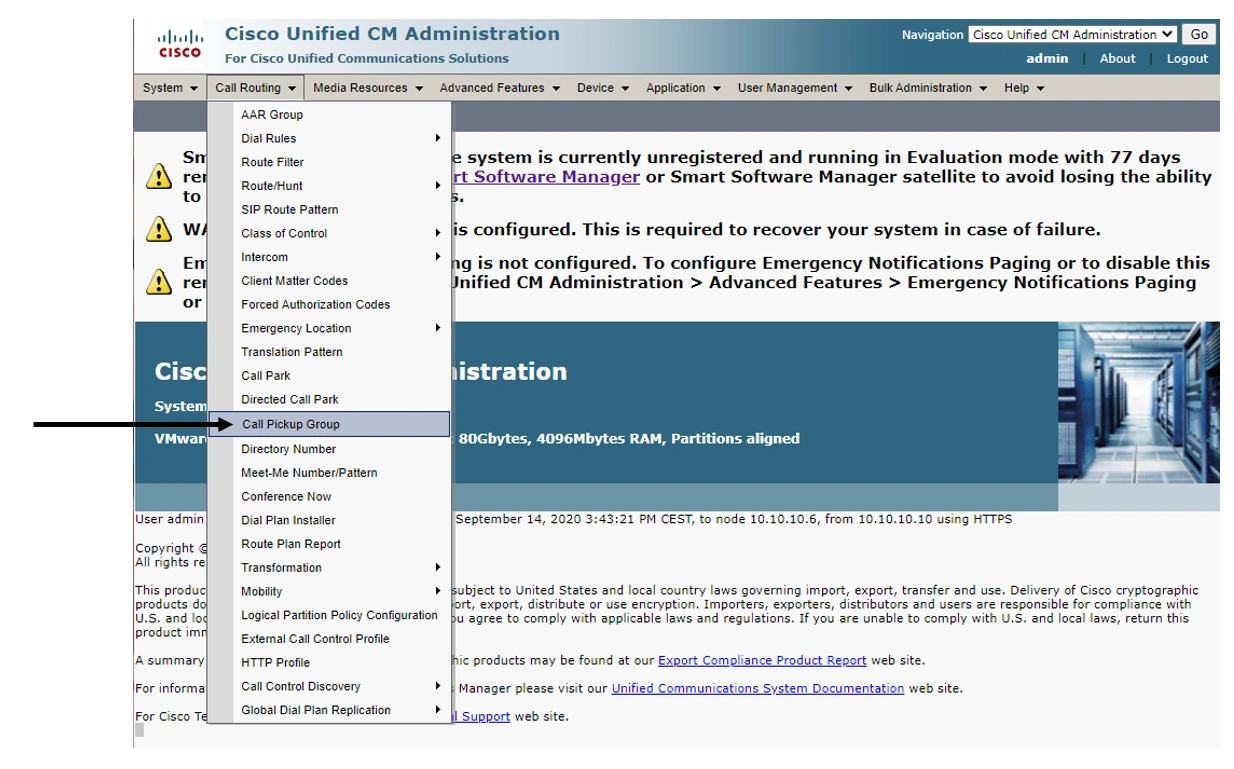Expand the Route/Hunt submenu
Viewport: 1234px width, 769px height.
(329, 186)
